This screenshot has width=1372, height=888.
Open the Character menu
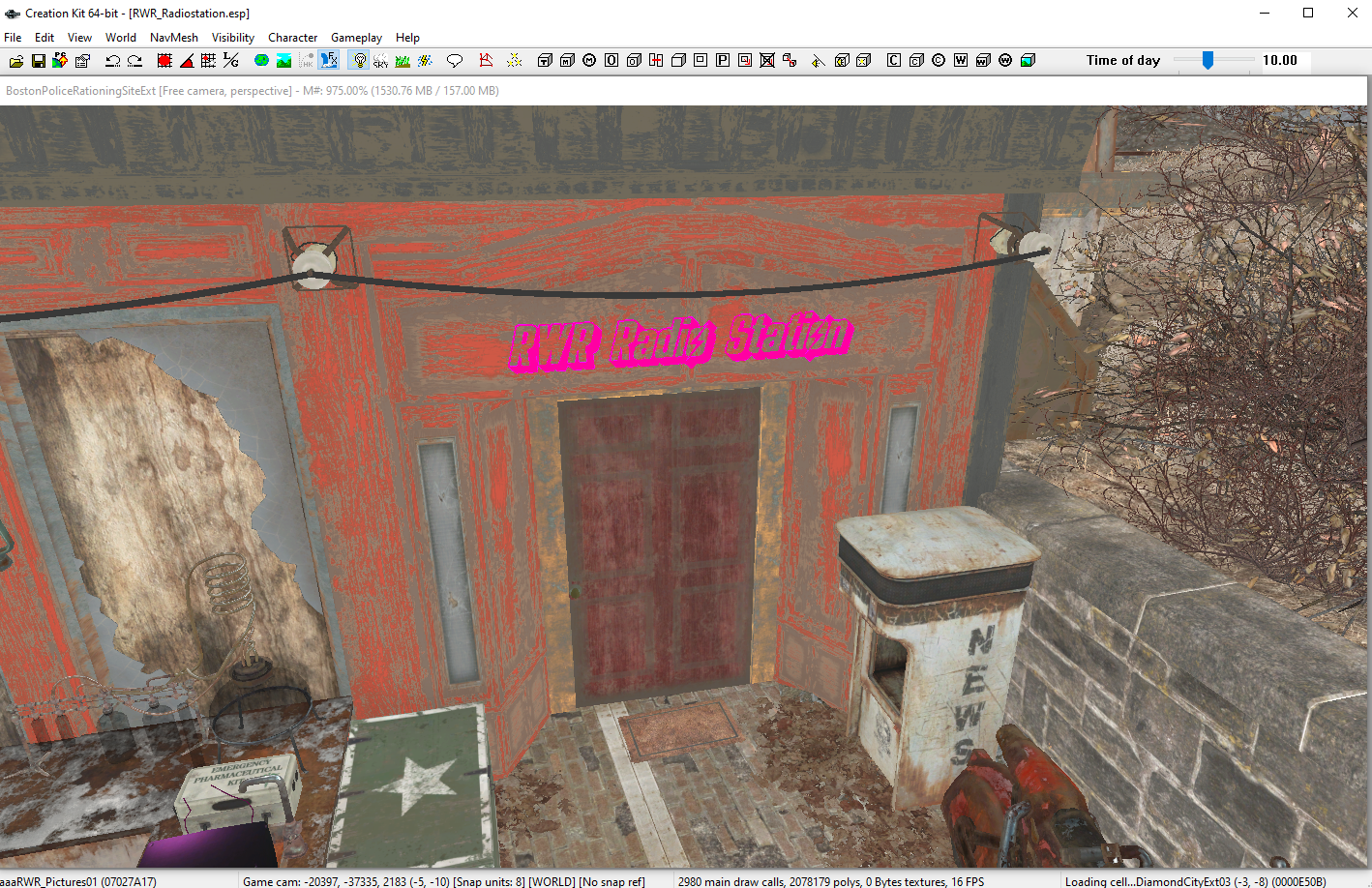point(293,38)
